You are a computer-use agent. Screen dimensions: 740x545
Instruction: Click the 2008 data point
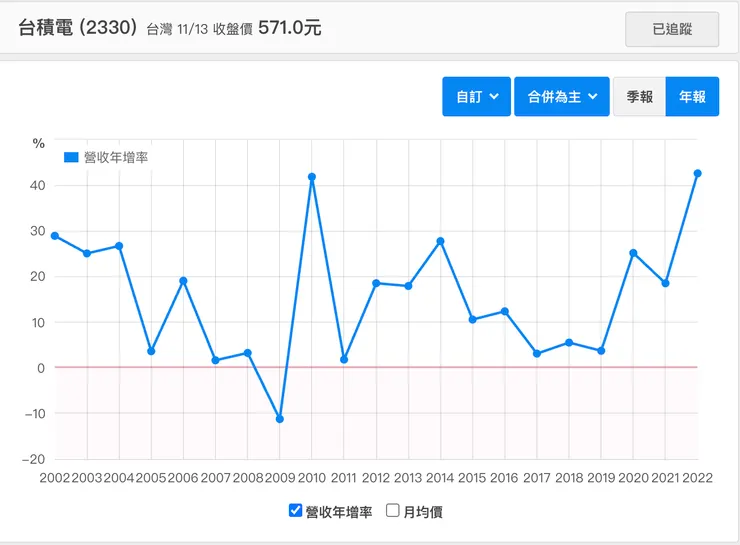[x=248, y=352]
